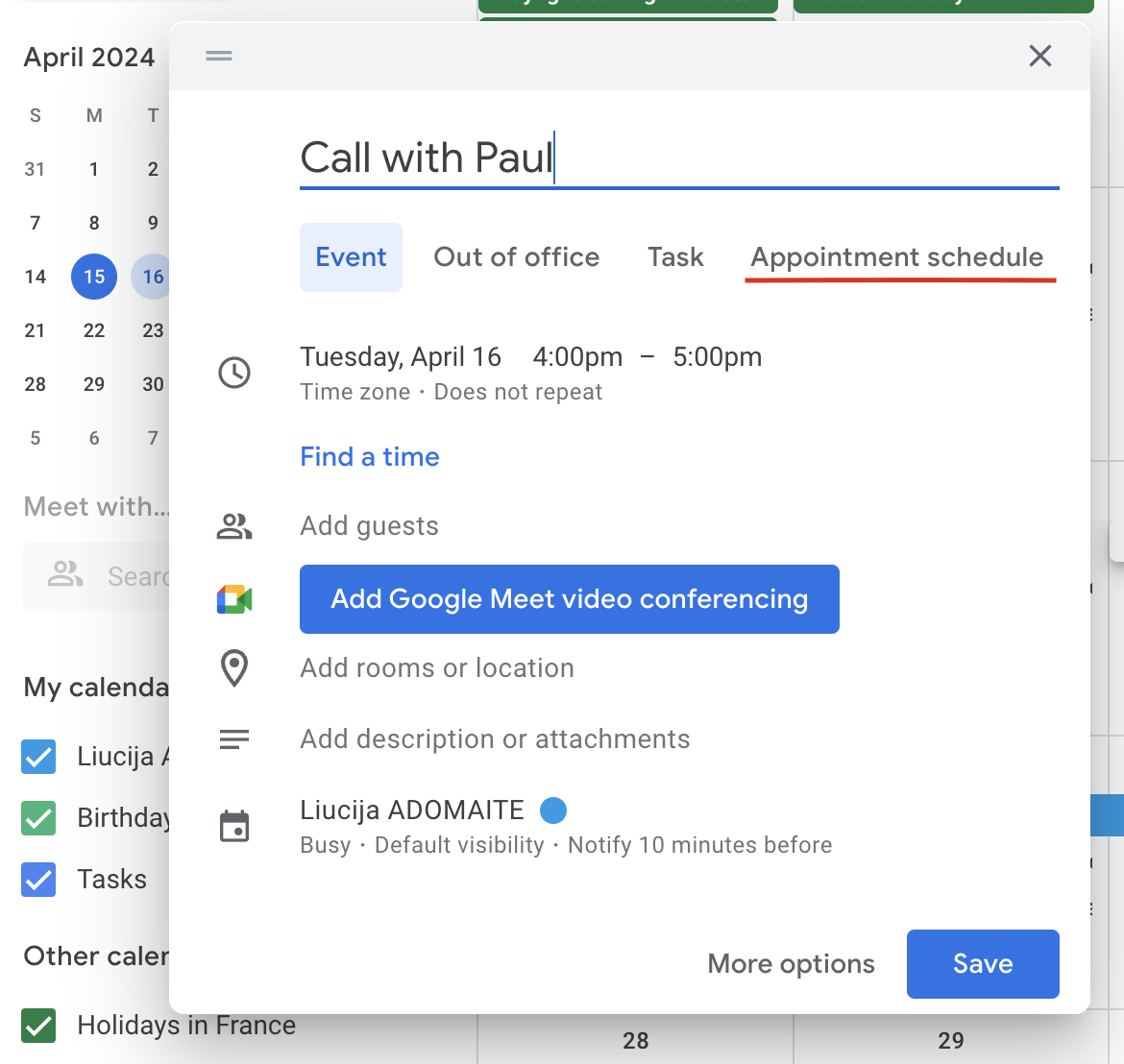Click the calendar icon beside Liucija ADOMAITE
1124x1064 pixels.
[234, 825]
